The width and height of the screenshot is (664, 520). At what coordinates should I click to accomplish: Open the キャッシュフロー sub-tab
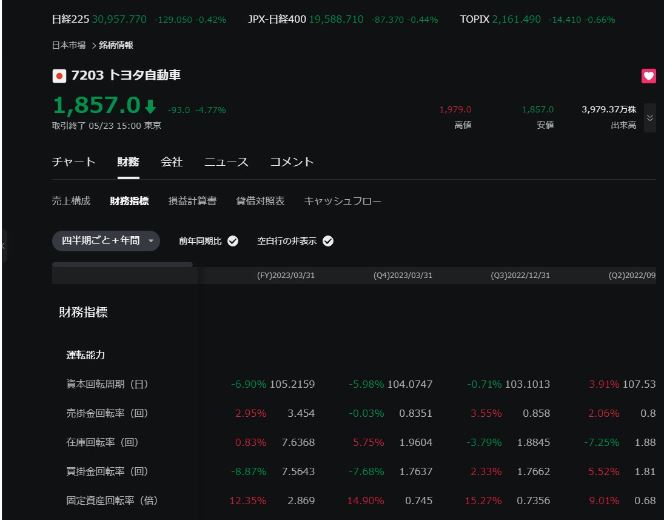click(343, 201)
